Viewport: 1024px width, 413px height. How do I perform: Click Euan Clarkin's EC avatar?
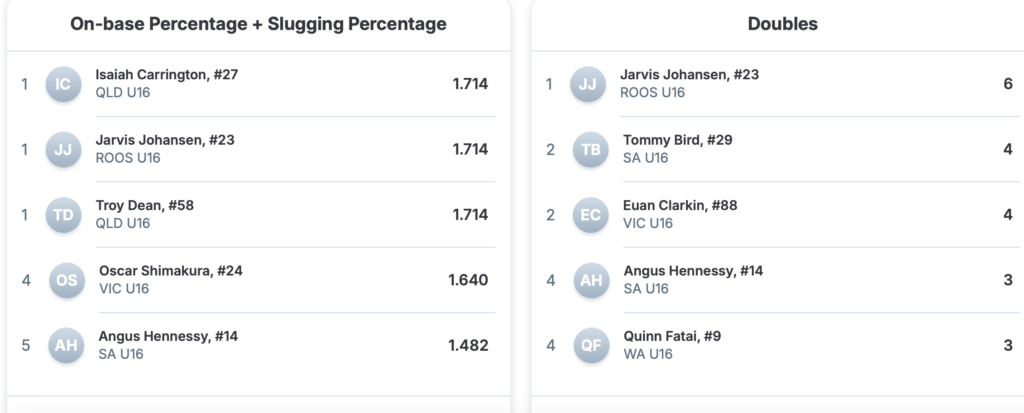(590, 214)
